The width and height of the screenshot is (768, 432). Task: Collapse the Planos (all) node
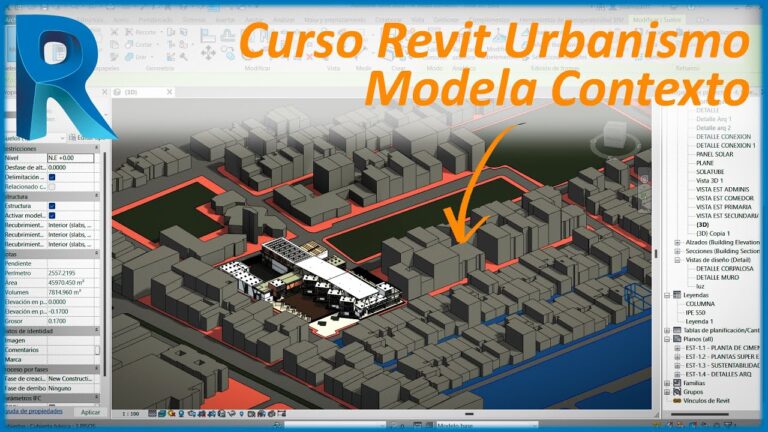668,339
